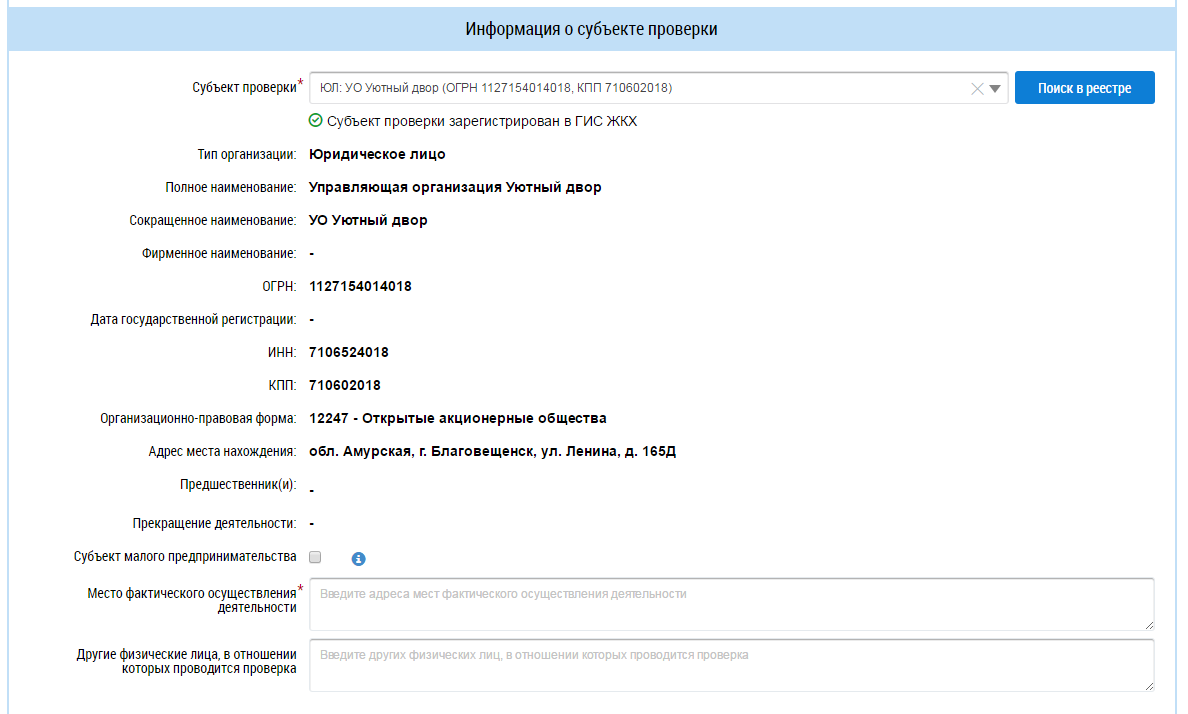
Task: Focus the Другие физические лица text area
Action: click(x=730, y=665)
